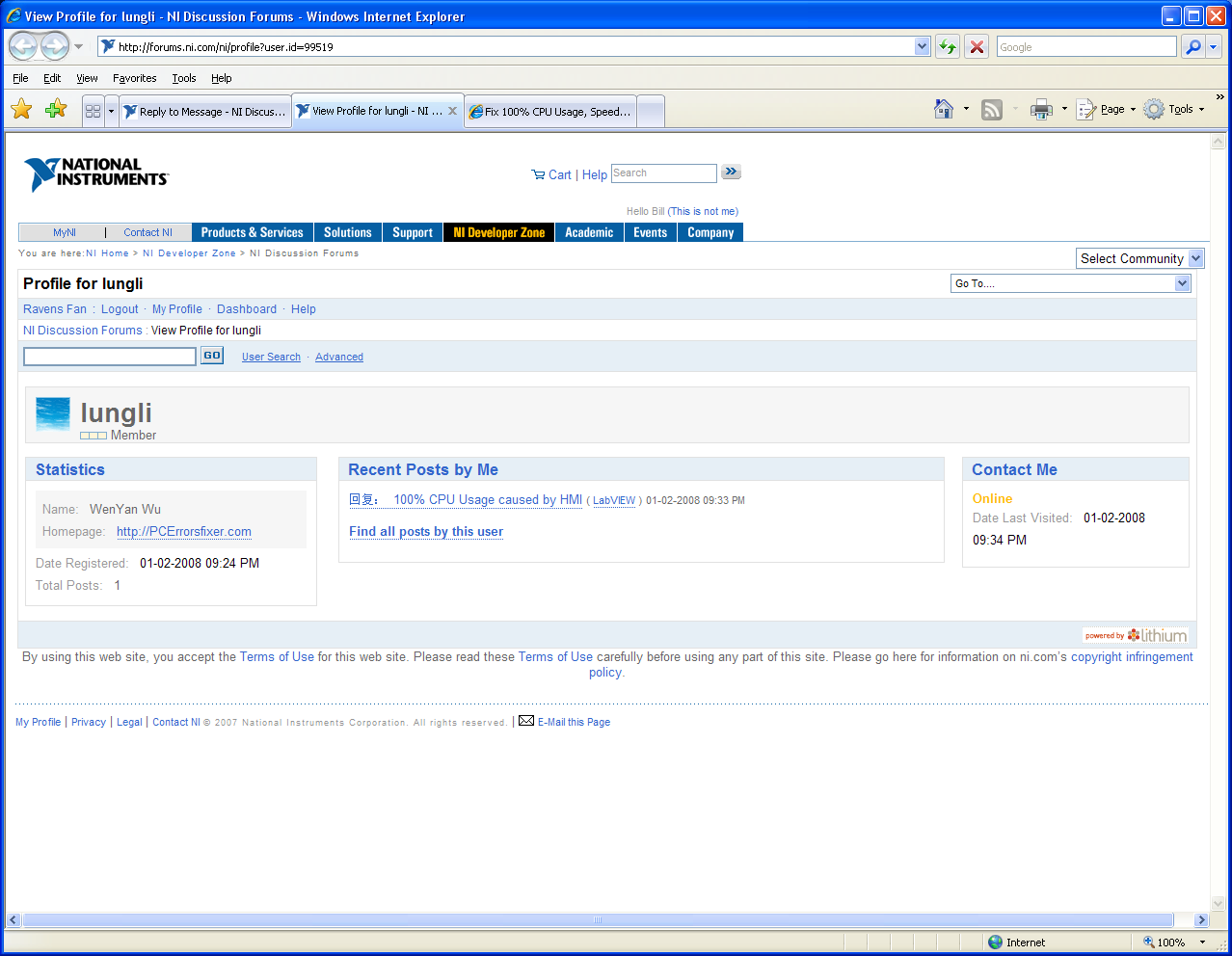Open the NI Developer Zone nav tab

point(498,232)
